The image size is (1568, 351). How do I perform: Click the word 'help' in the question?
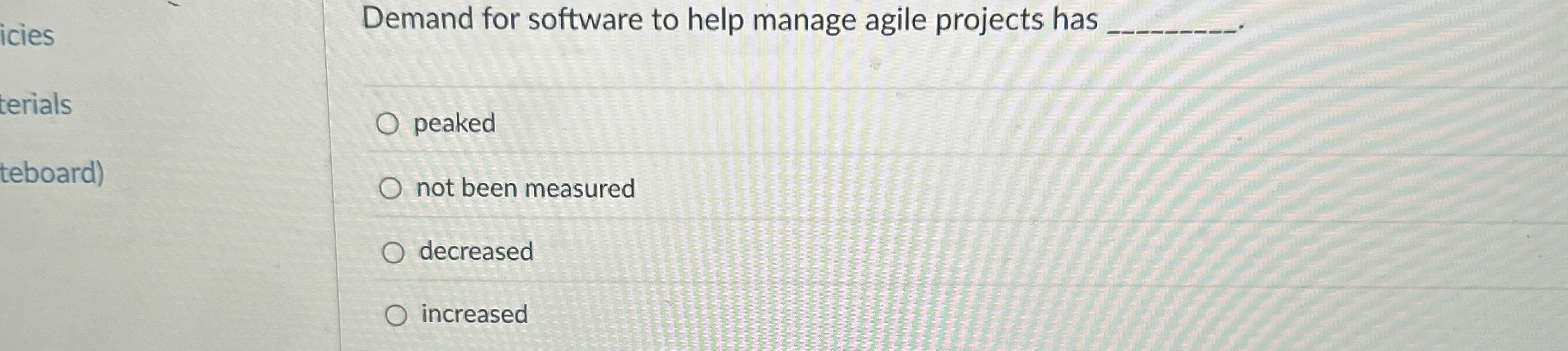715,20
